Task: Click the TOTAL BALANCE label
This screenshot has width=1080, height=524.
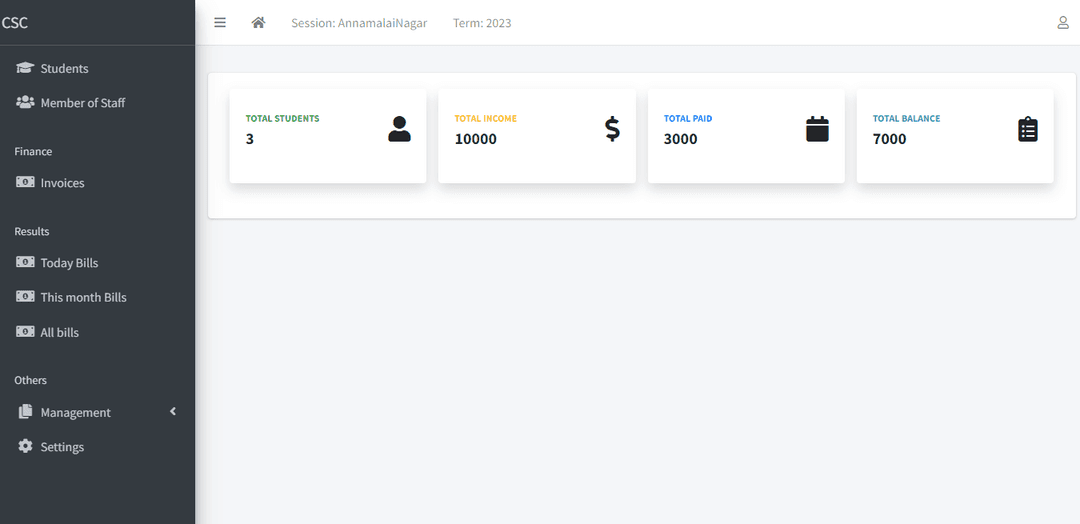Action: [906, 118]
